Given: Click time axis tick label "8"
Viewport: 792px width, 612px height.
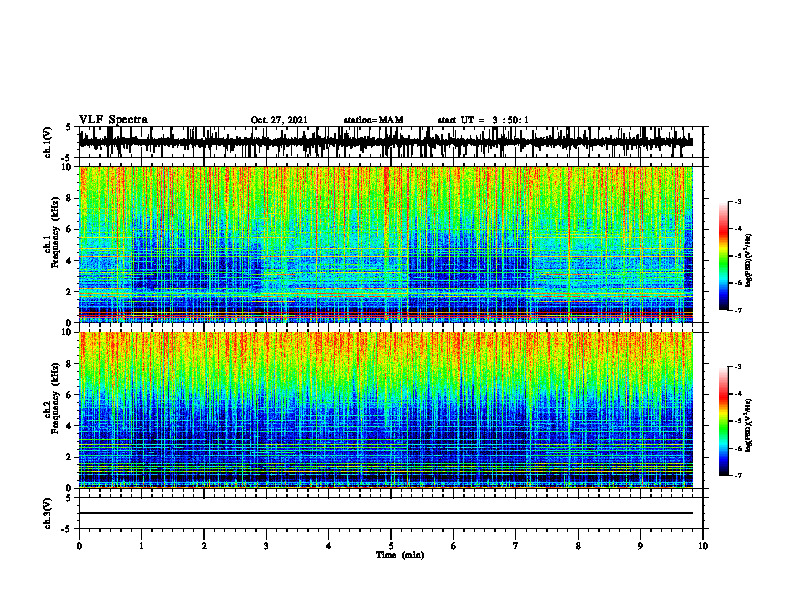Looking at the screenshot, I should 578,546.
